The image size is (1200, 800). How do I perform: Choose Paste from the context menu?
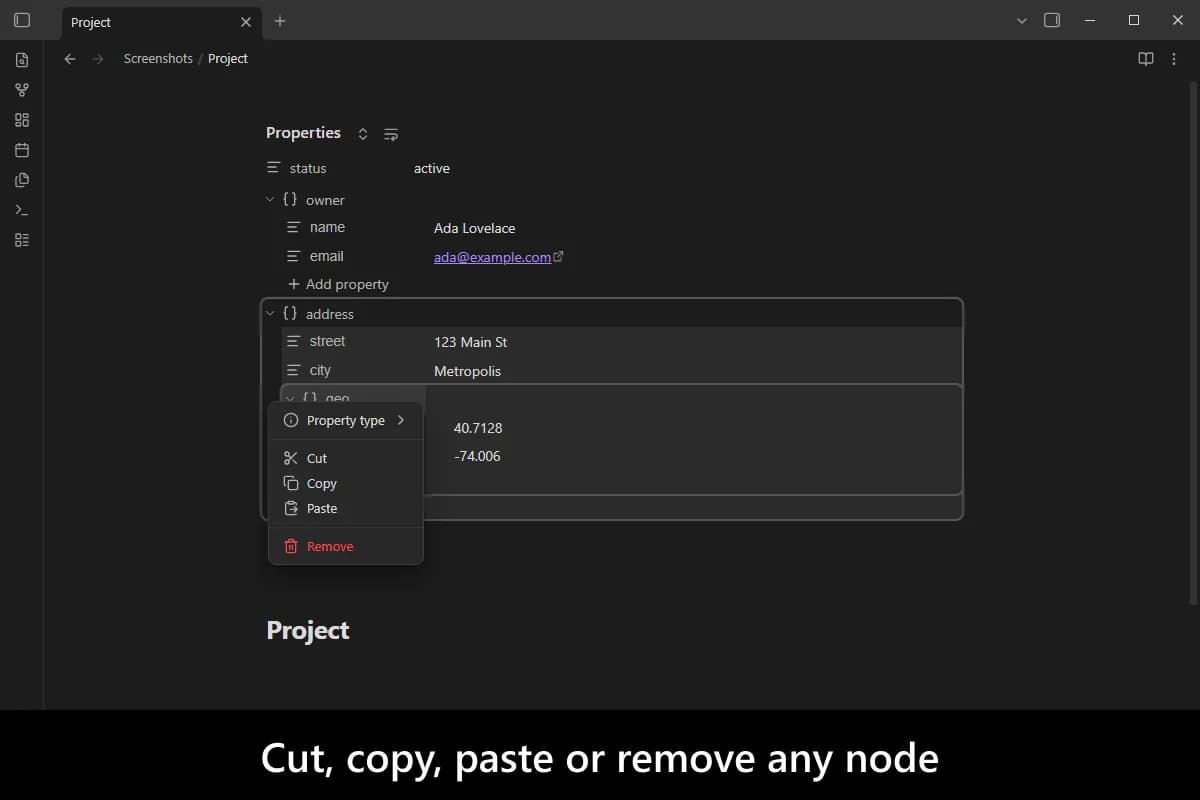pyautogui.click(x=346, y=508)
